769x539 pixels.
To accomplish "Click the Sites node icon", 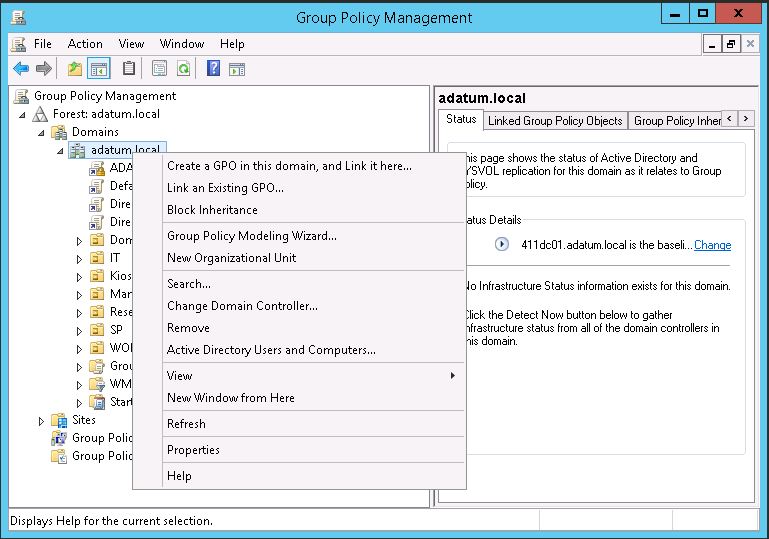I will point(59,420).
